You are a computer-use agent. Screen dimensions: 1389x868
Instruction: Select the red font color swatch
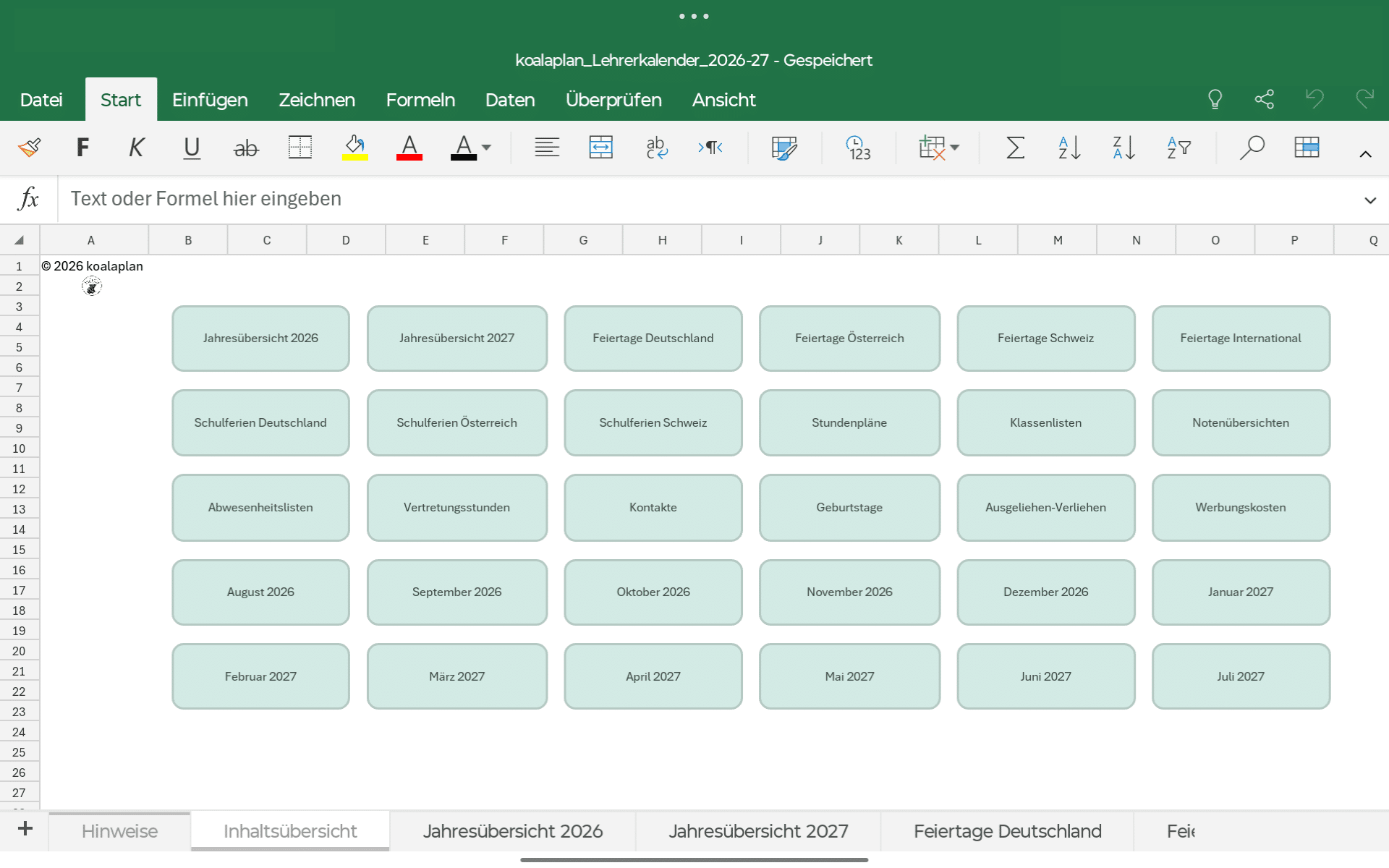(x=409, y=148)
